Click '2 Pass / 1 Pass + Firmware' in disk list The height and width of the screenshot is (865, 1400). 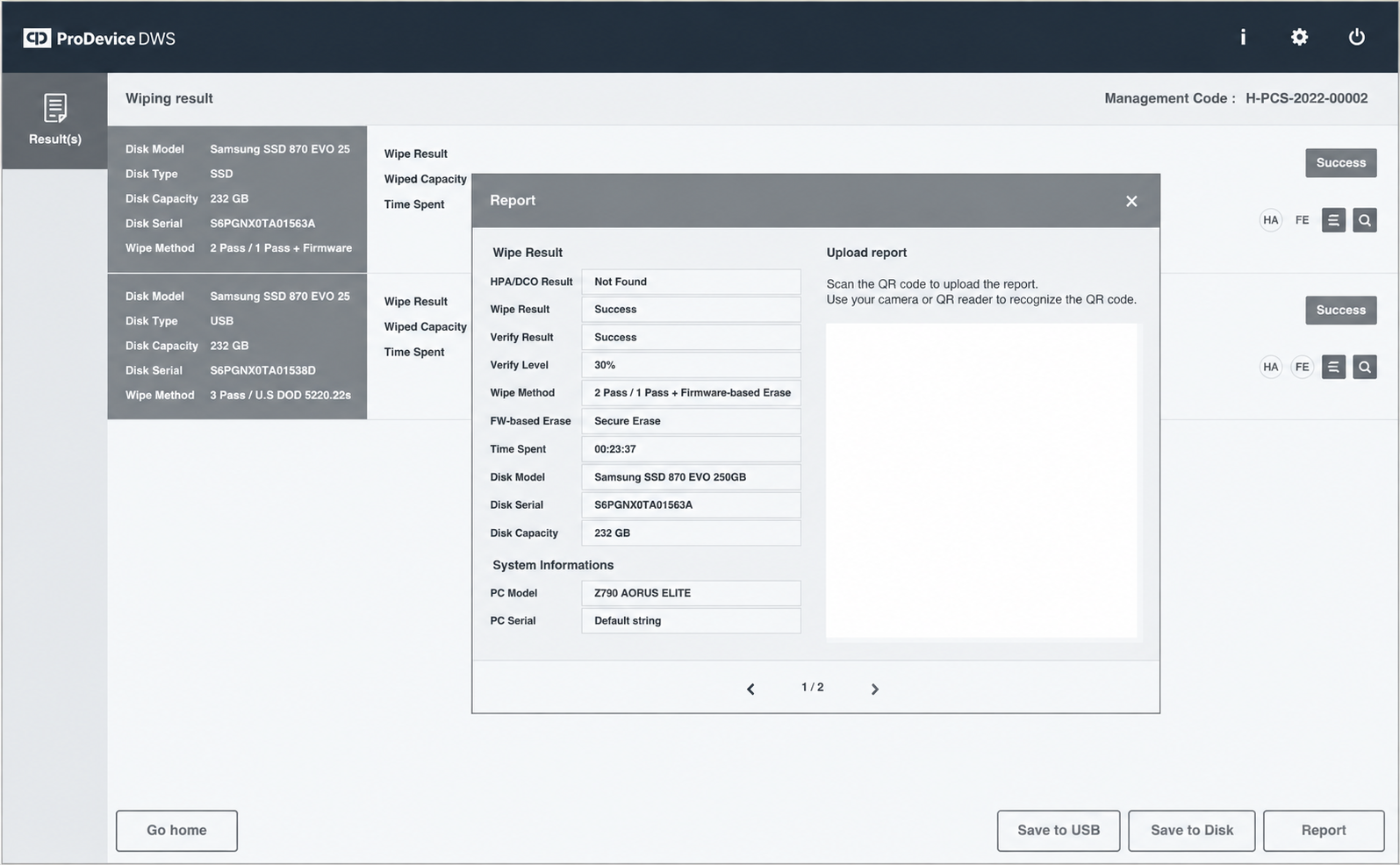(281, 248)
